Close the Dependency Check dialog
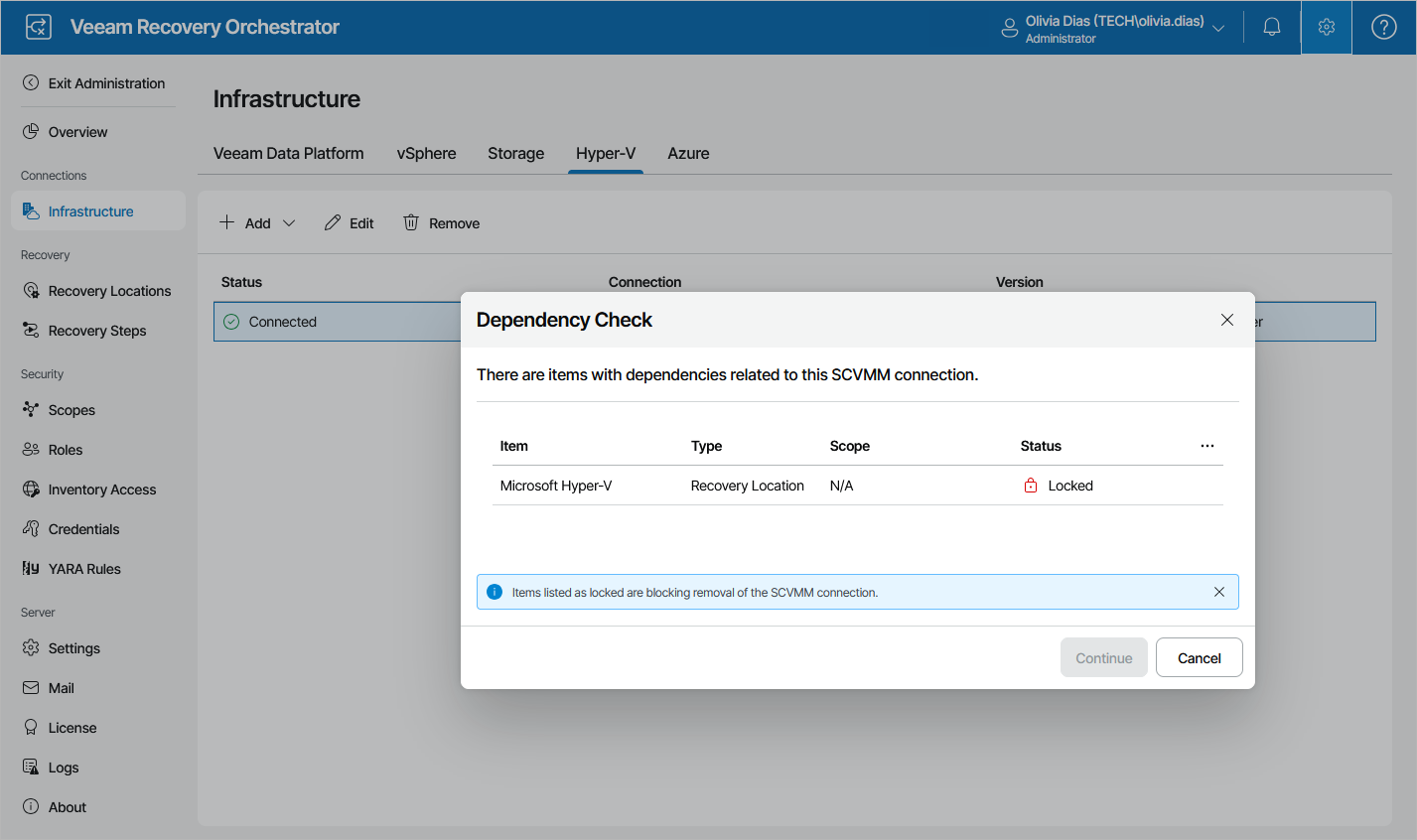This screenshot has width=1417, height=840. click(x=1227, y=320)
